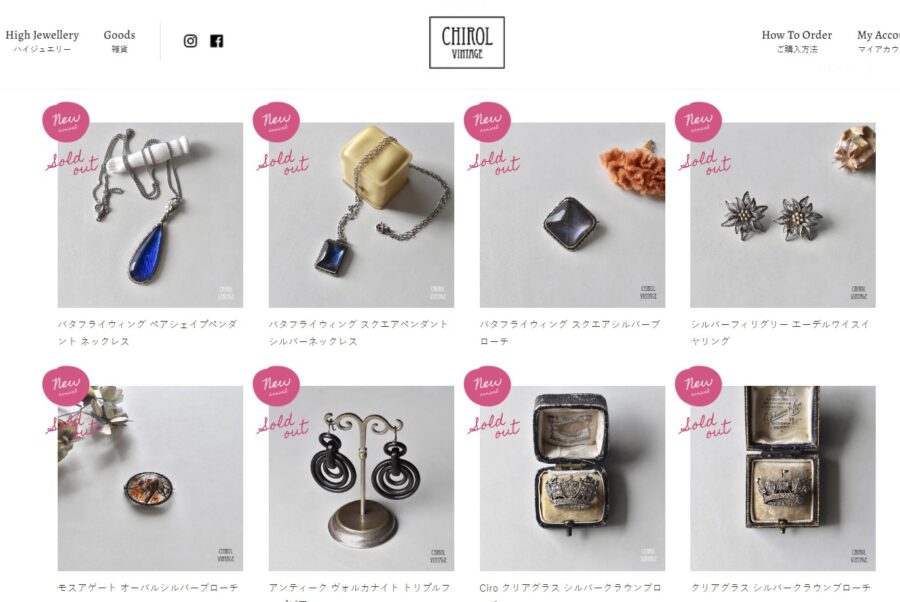900x602 pixels.
Task: Open silver filigree edelweiss earrings photo
Action: pos(783,215)
